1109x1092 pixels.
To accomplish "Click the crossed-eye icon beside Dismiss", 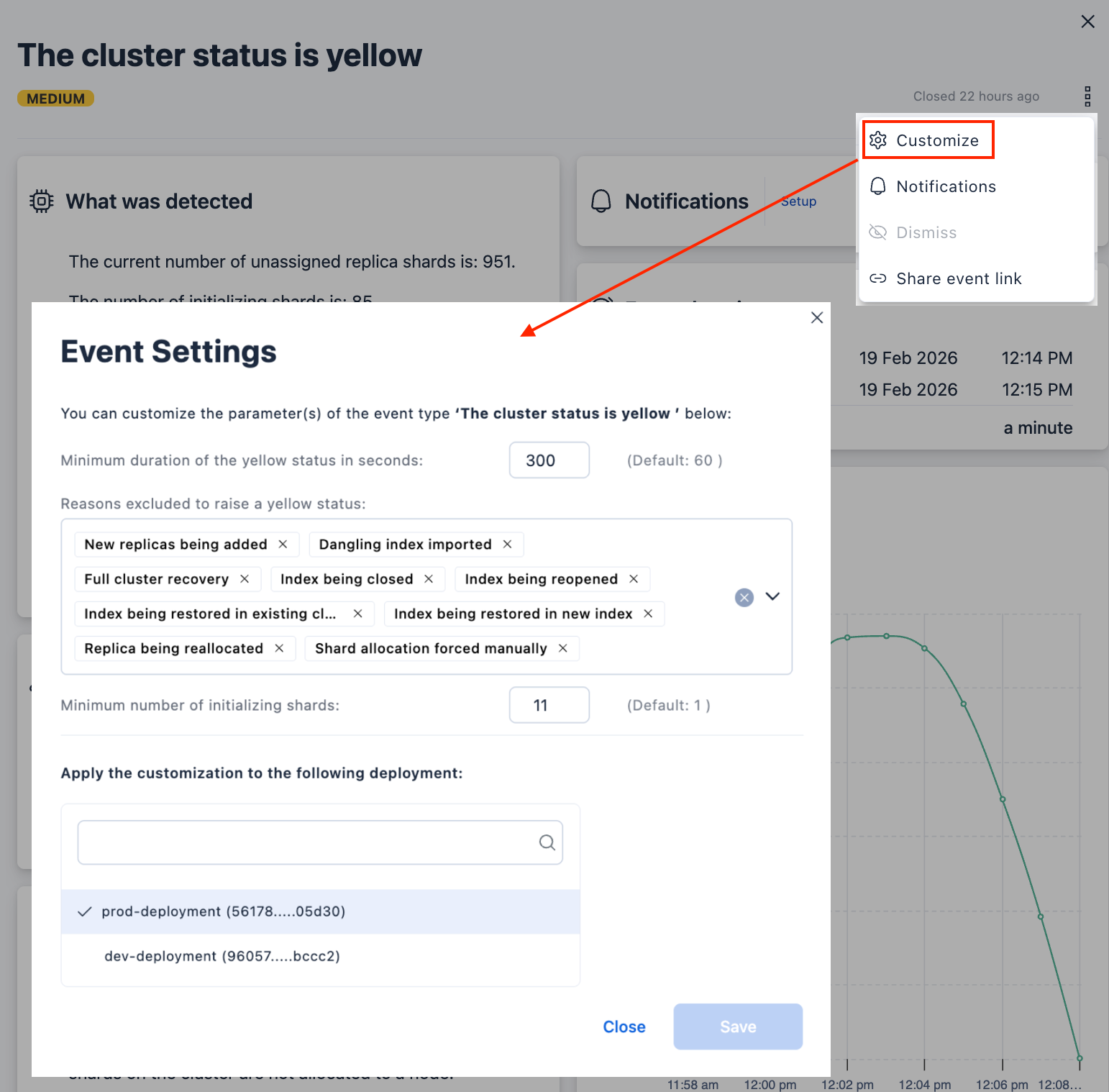I will tap(878, 232).
